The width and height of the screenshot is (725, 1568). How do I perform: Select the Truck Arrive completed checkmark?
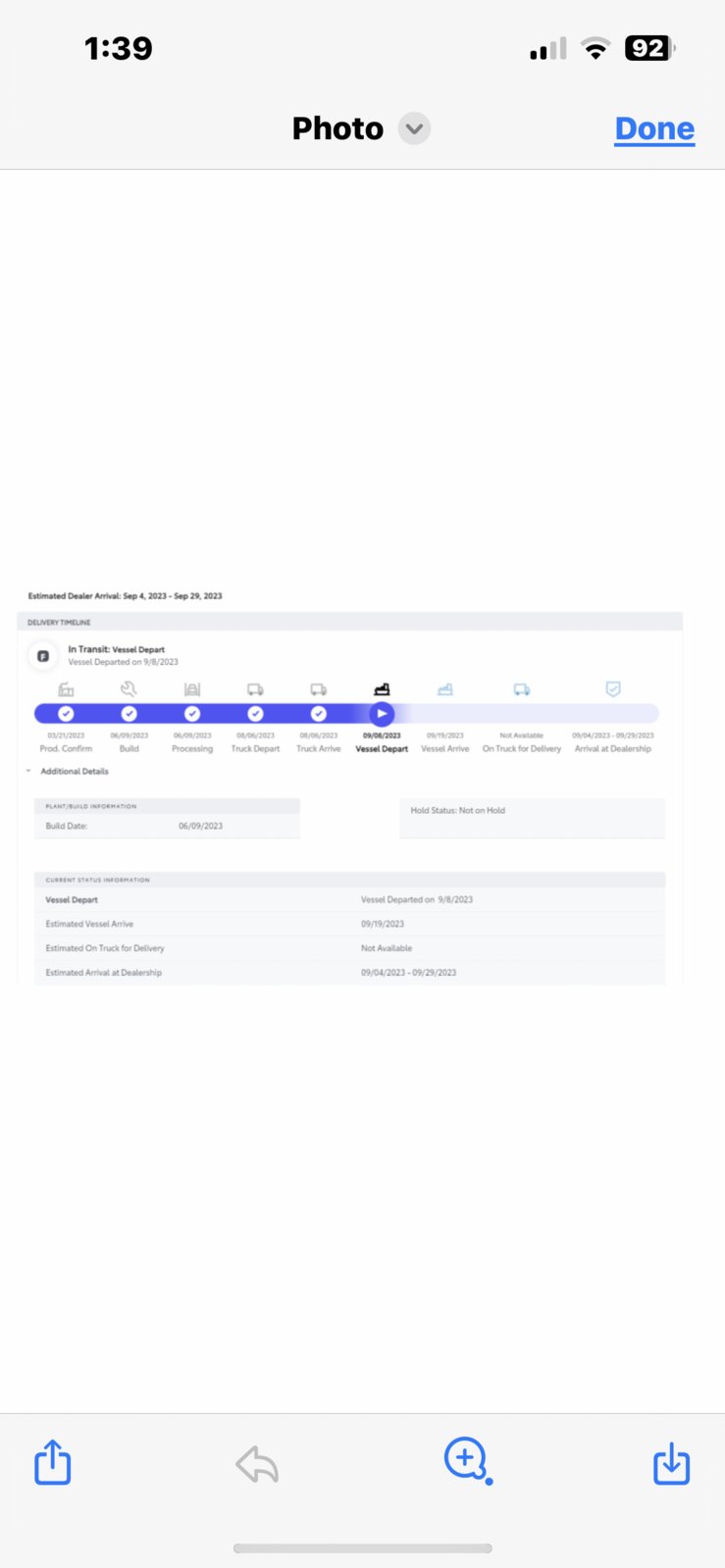pyautogui.click(x=319, y=714)
